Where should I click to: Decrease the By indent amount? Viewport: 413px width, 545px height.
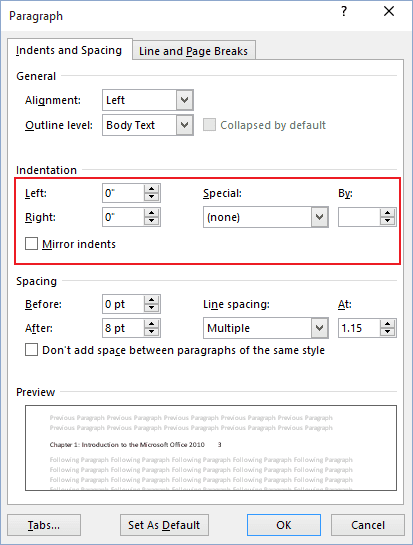point(388,221)
